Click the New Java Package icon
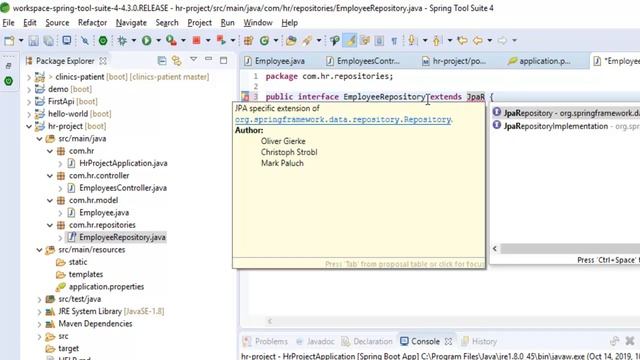Screen dimensions: 640x360 tap(248, 40)
